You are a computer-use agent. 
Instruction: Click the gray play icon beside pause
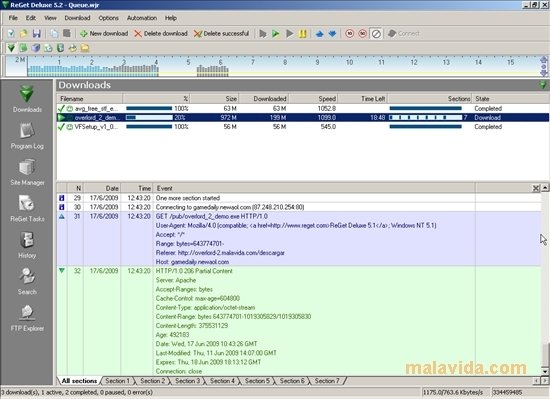pyautogui.click(x=289, y=34)
